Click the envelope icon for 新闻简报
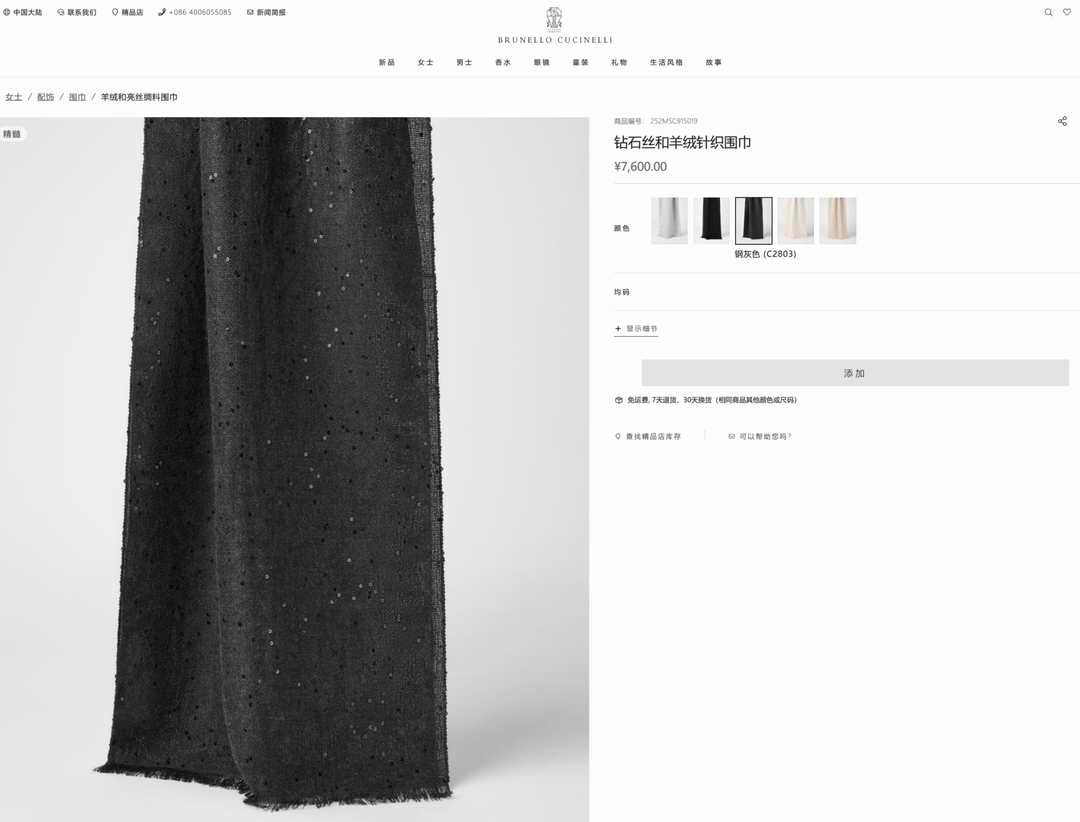 tap(250, 12)
